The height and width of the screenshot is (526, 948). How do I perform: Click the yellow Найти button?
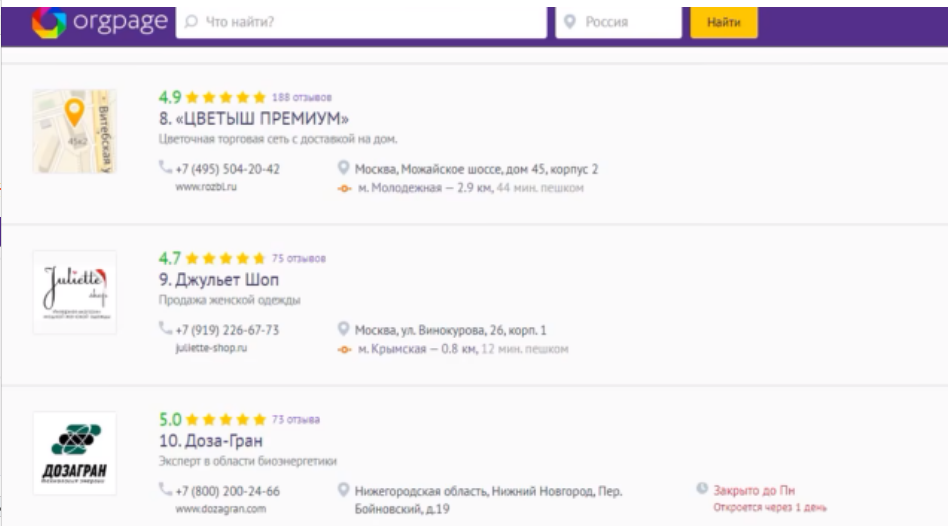(x=724, y=22)
